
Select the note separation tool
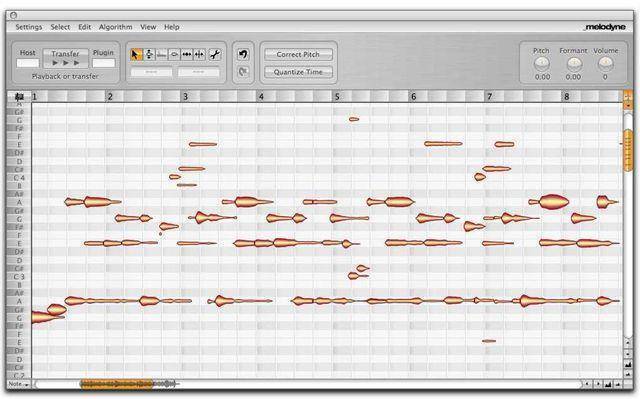point(200,54)
